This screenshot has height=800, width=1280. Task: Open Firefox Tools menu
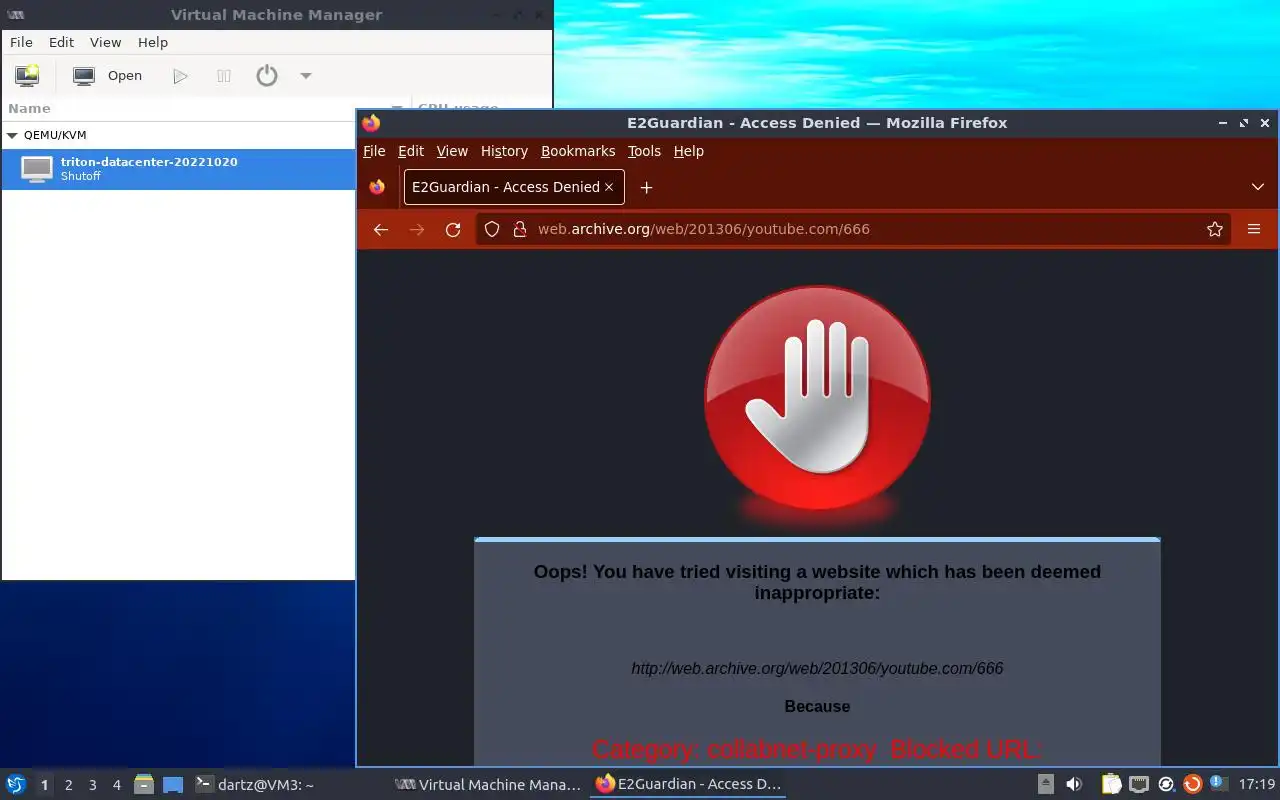coord(644,151)
